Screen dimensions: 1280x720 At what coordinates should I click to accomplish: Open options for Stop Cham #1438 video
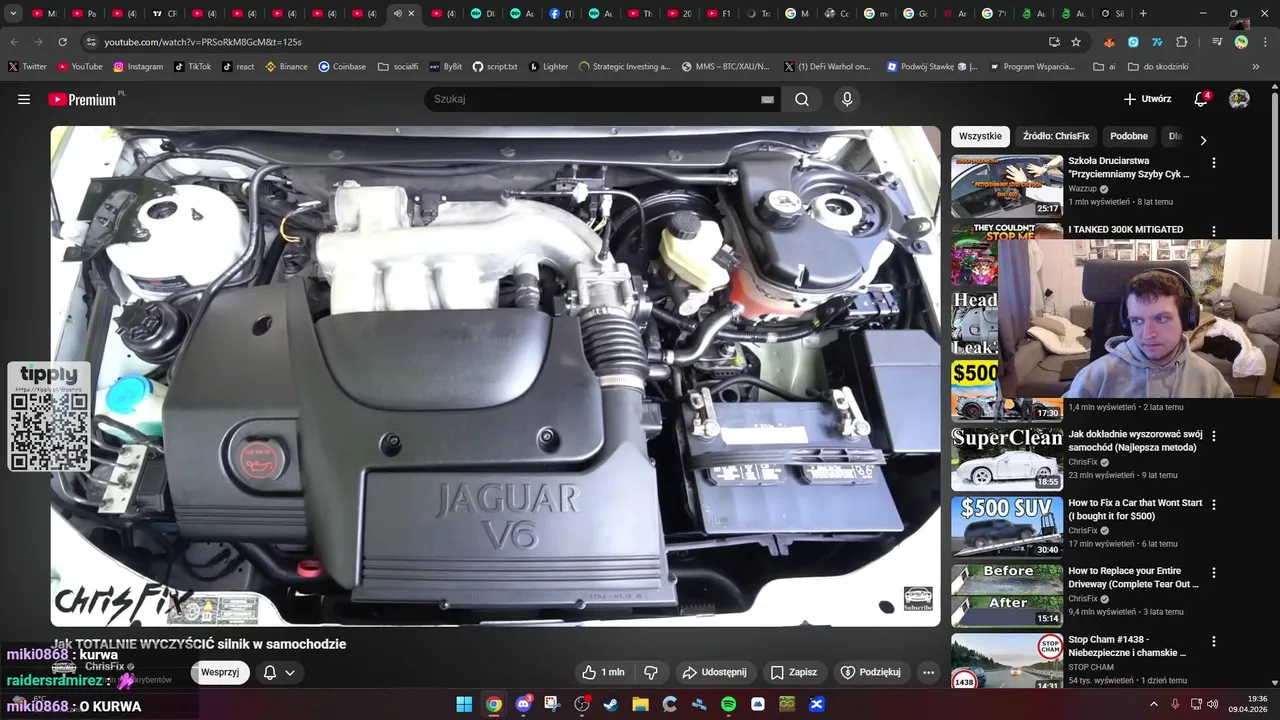coord(1214,641)
